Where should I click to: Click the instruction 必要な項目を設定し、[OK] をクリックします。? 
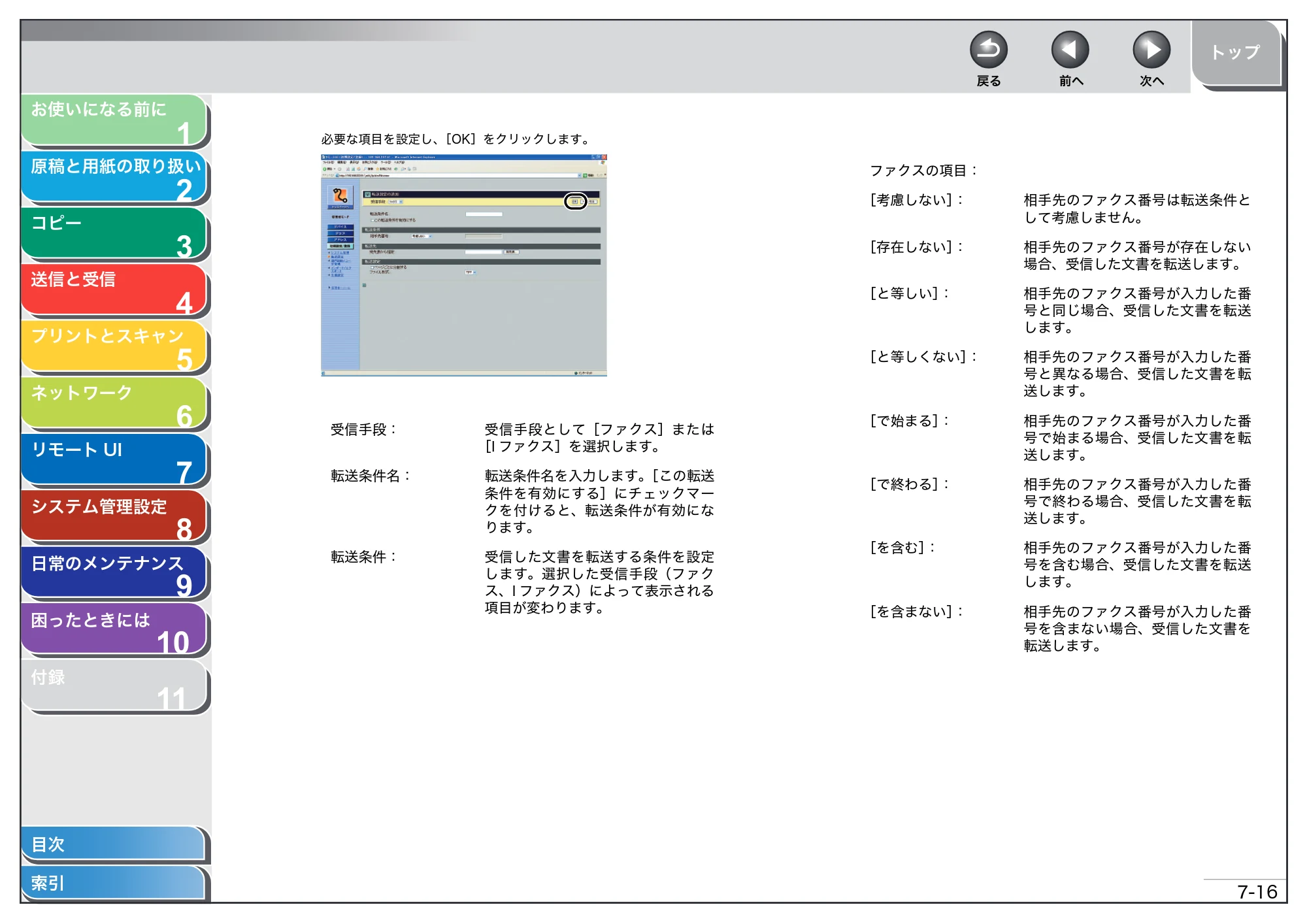click(456, 139)
